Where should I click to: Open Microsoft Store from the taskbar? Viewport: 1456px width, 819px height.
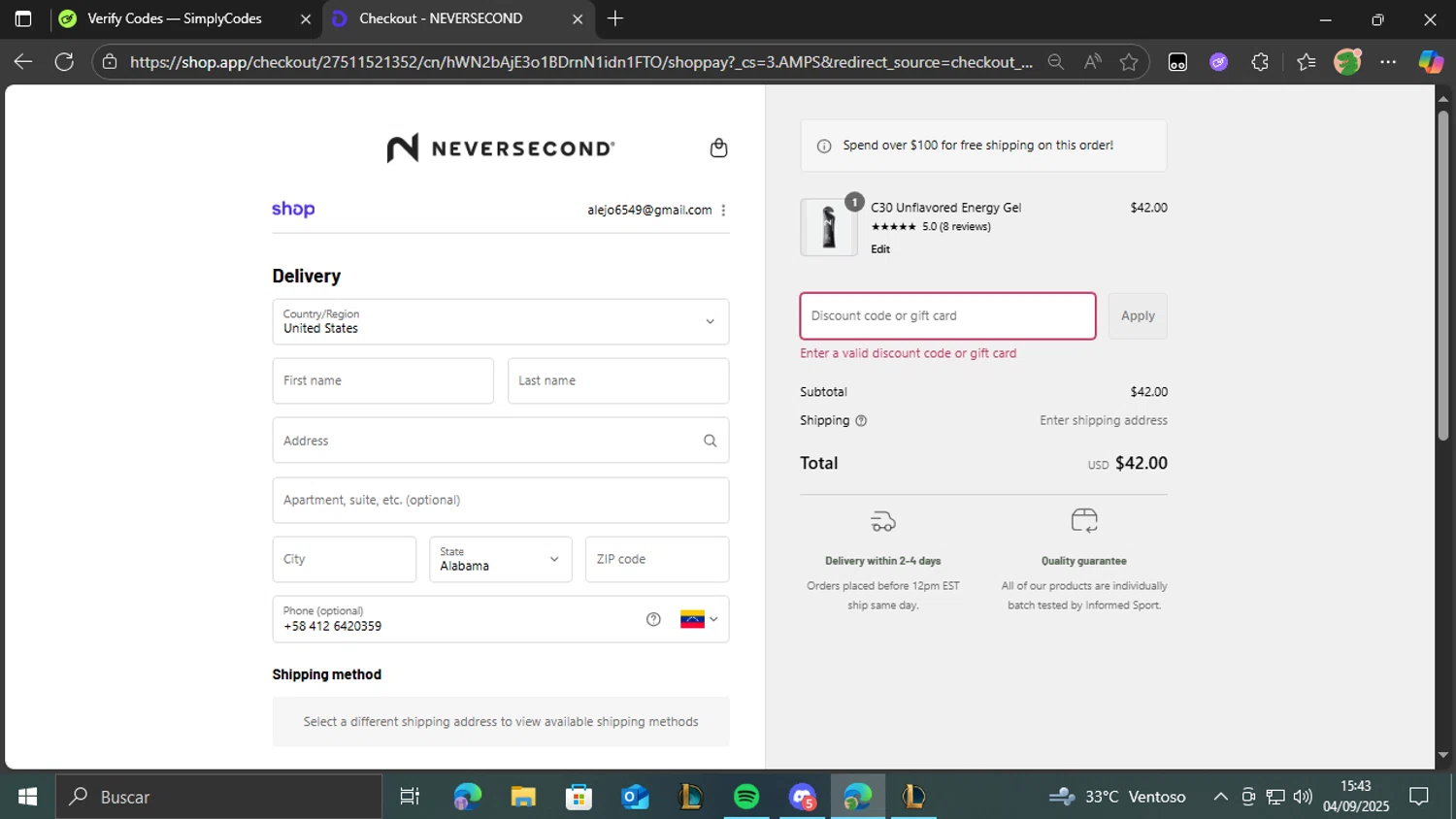point(579,797)
